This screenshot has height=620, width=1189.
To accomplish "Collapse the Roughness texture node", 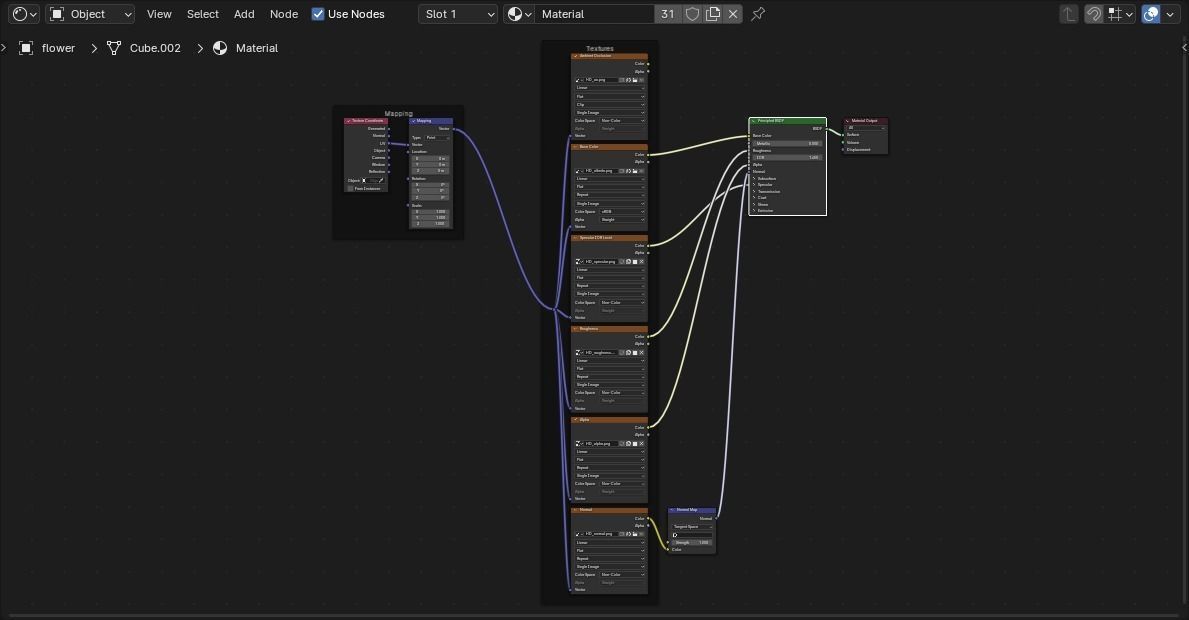I will 575,328.
